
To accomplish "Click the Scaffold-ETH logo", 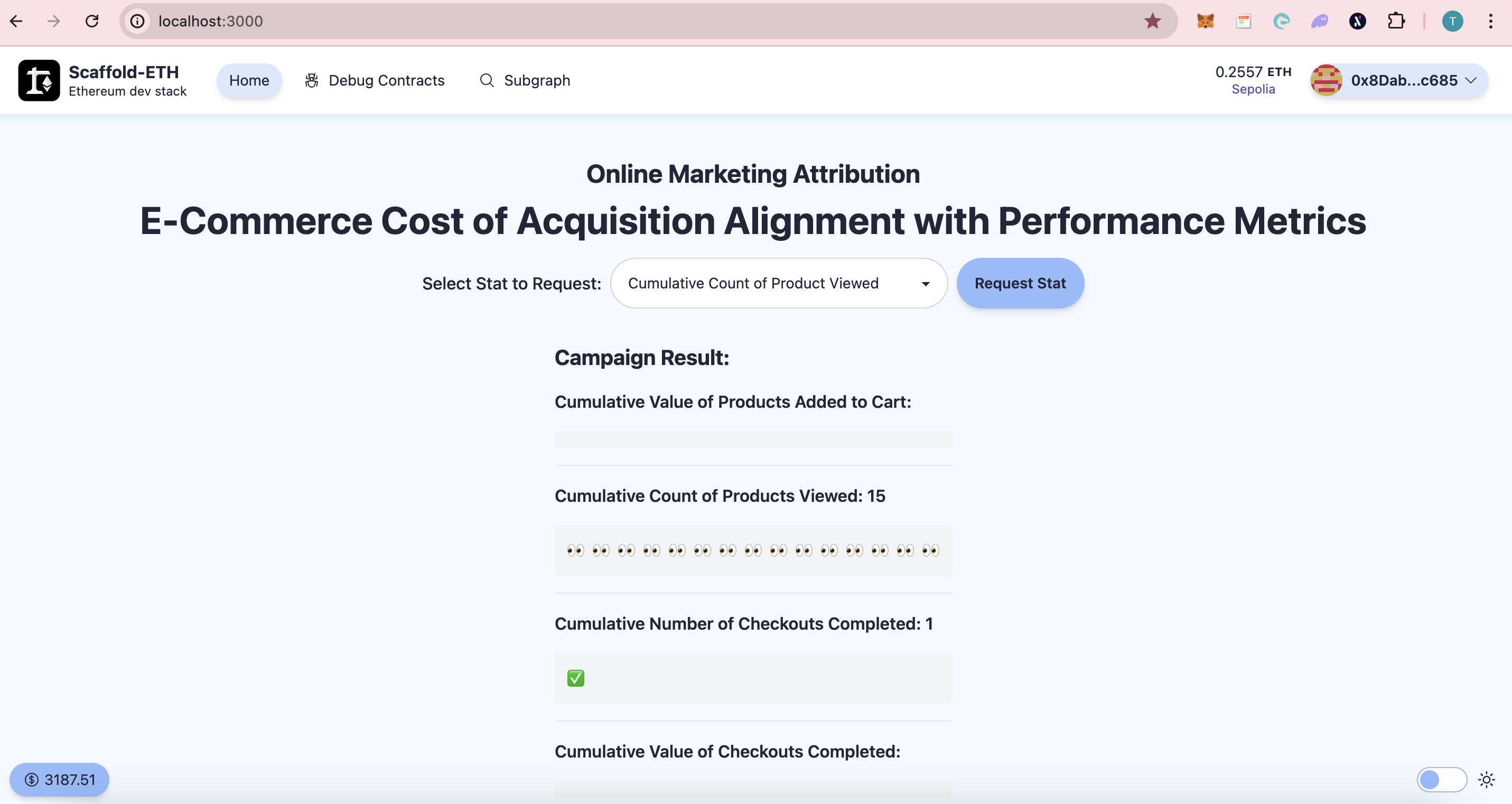I will (x=39, y=80).
